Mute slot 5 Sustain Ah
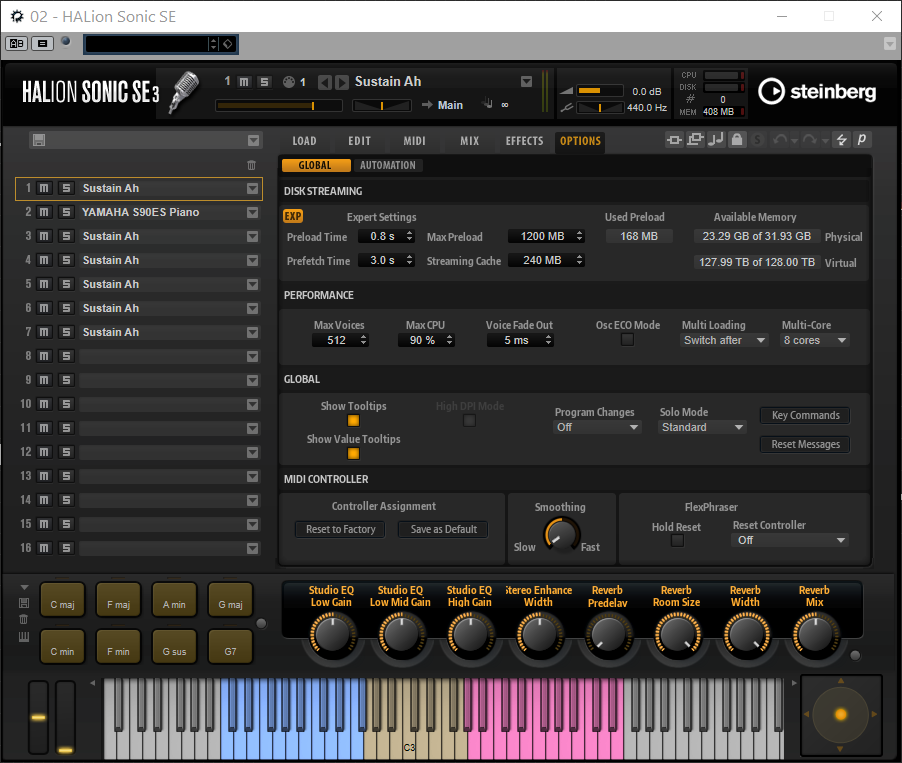The height and width of the screenshot is (763, 902). 44,284
